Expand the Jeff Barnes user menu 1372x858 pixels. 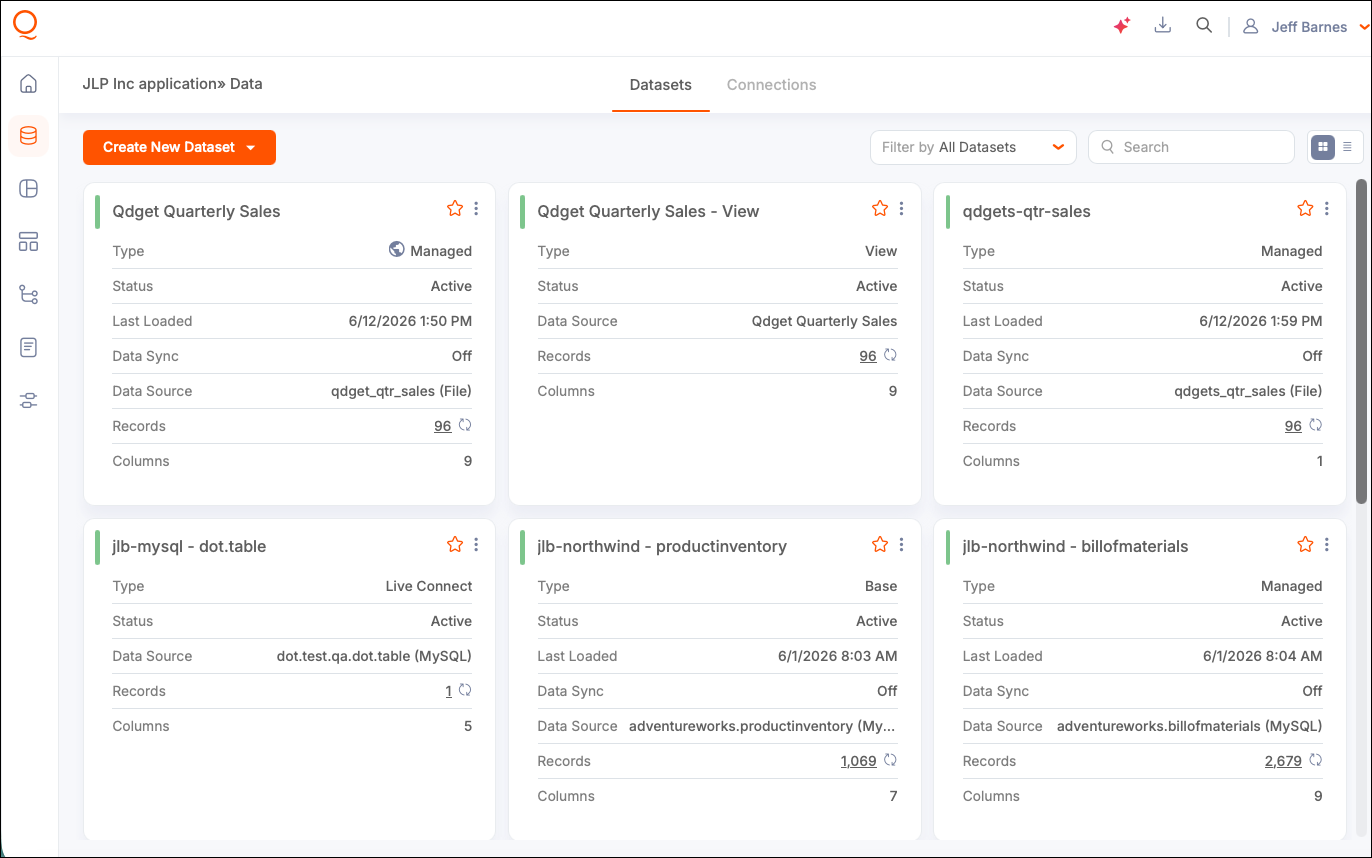click(x=1306, y=27)
